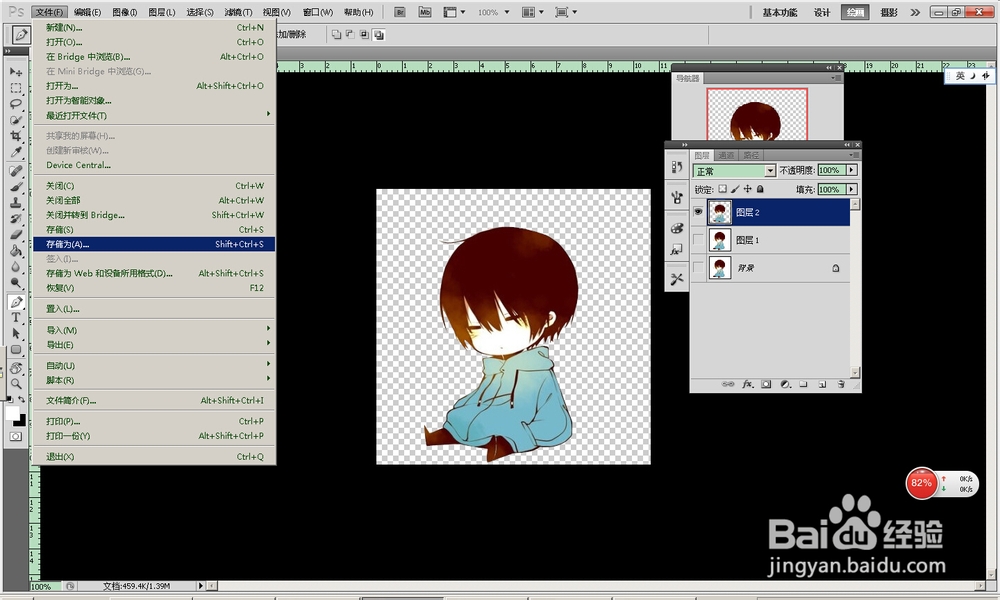This screenshot has width=1000, height=600.
Task: Select the Zoom tool
Action: pos(16,384)
